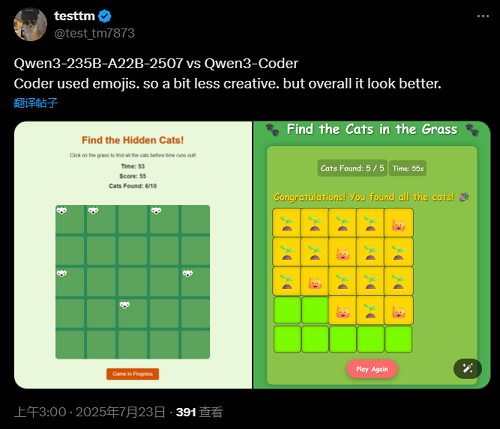Open the @test_tm7873 handle link

coord(94,33)
